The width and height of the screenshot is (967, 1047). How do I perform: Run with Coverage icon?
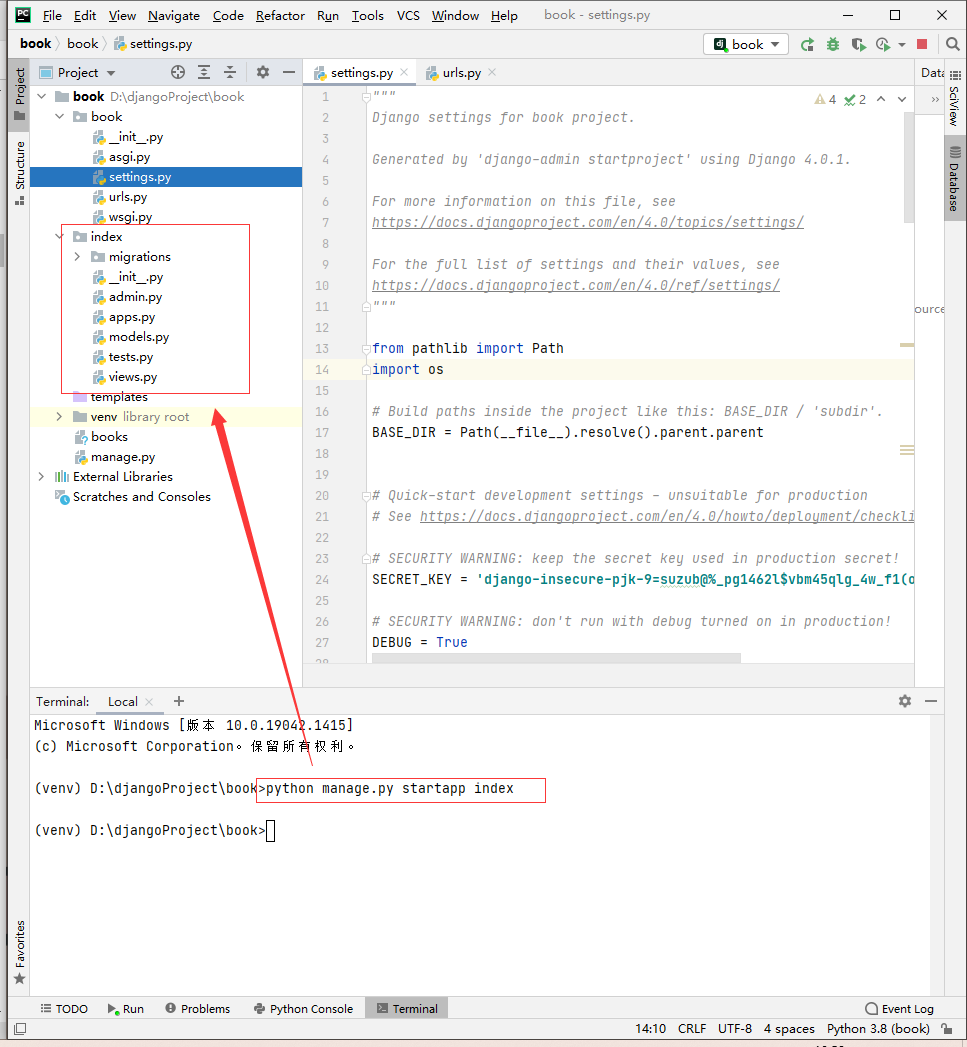pyautogui.click(x=858, y=45)
